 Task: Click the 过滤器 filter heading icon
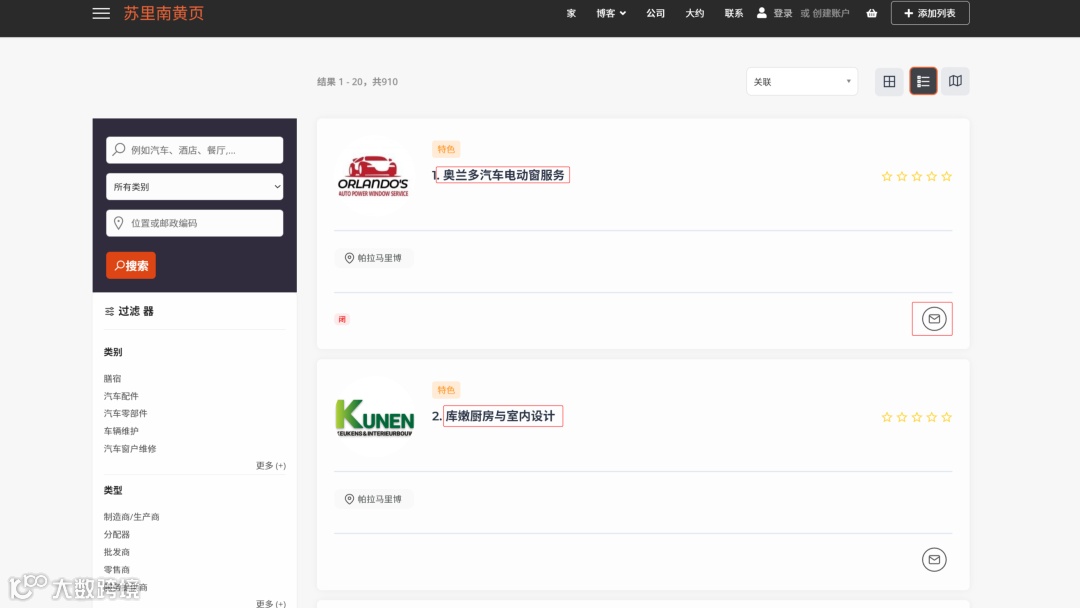[109, 311]
